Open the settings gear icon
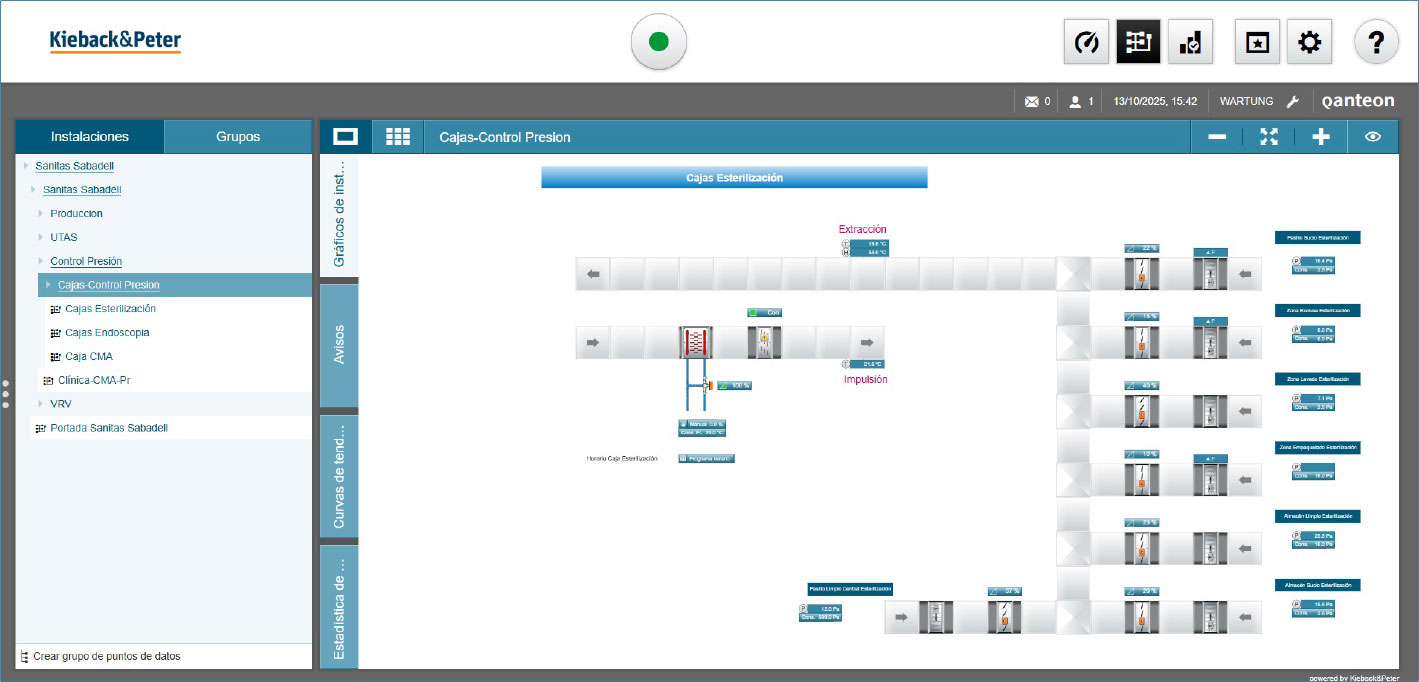 coord(1309,42)
